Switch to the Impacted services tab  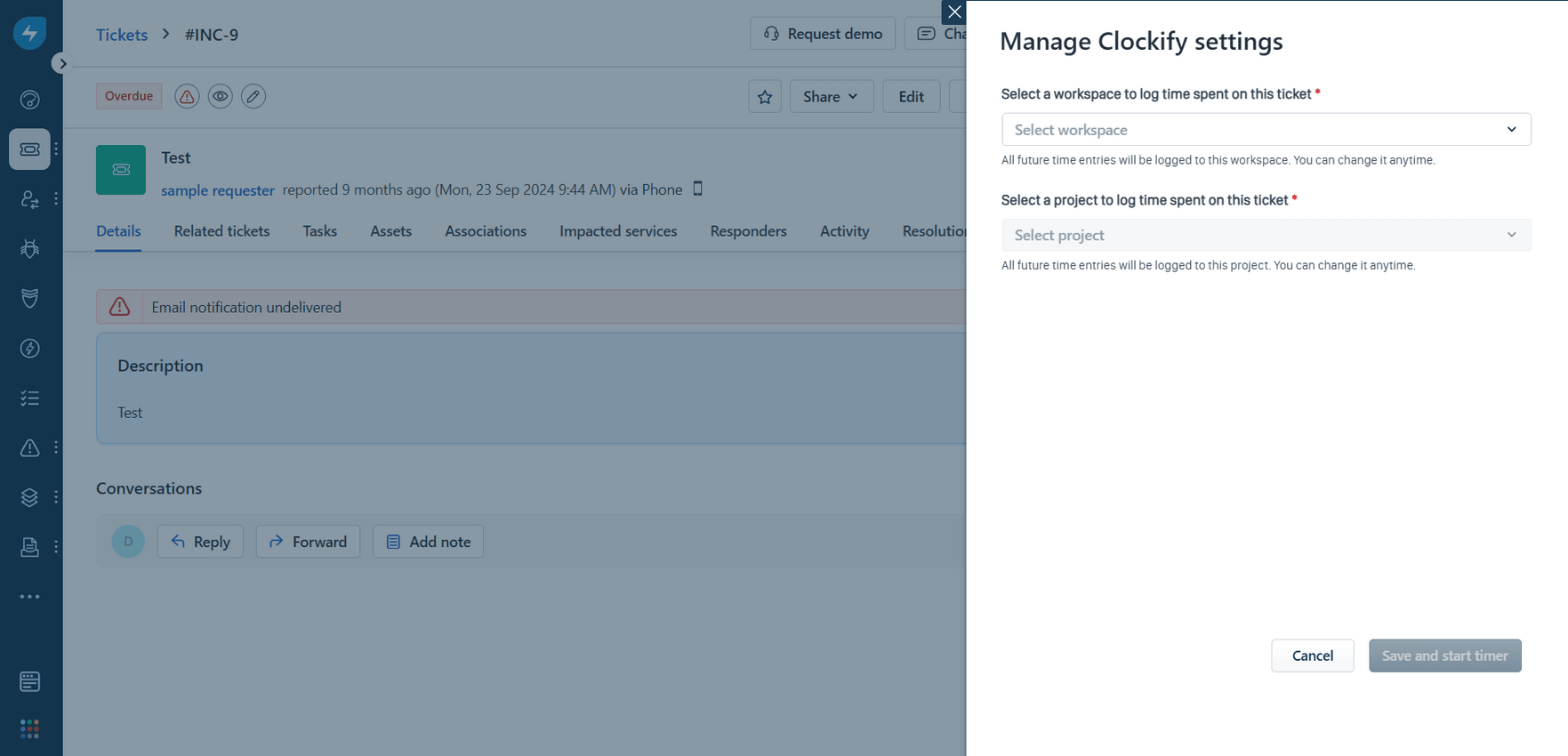point(618,231)
